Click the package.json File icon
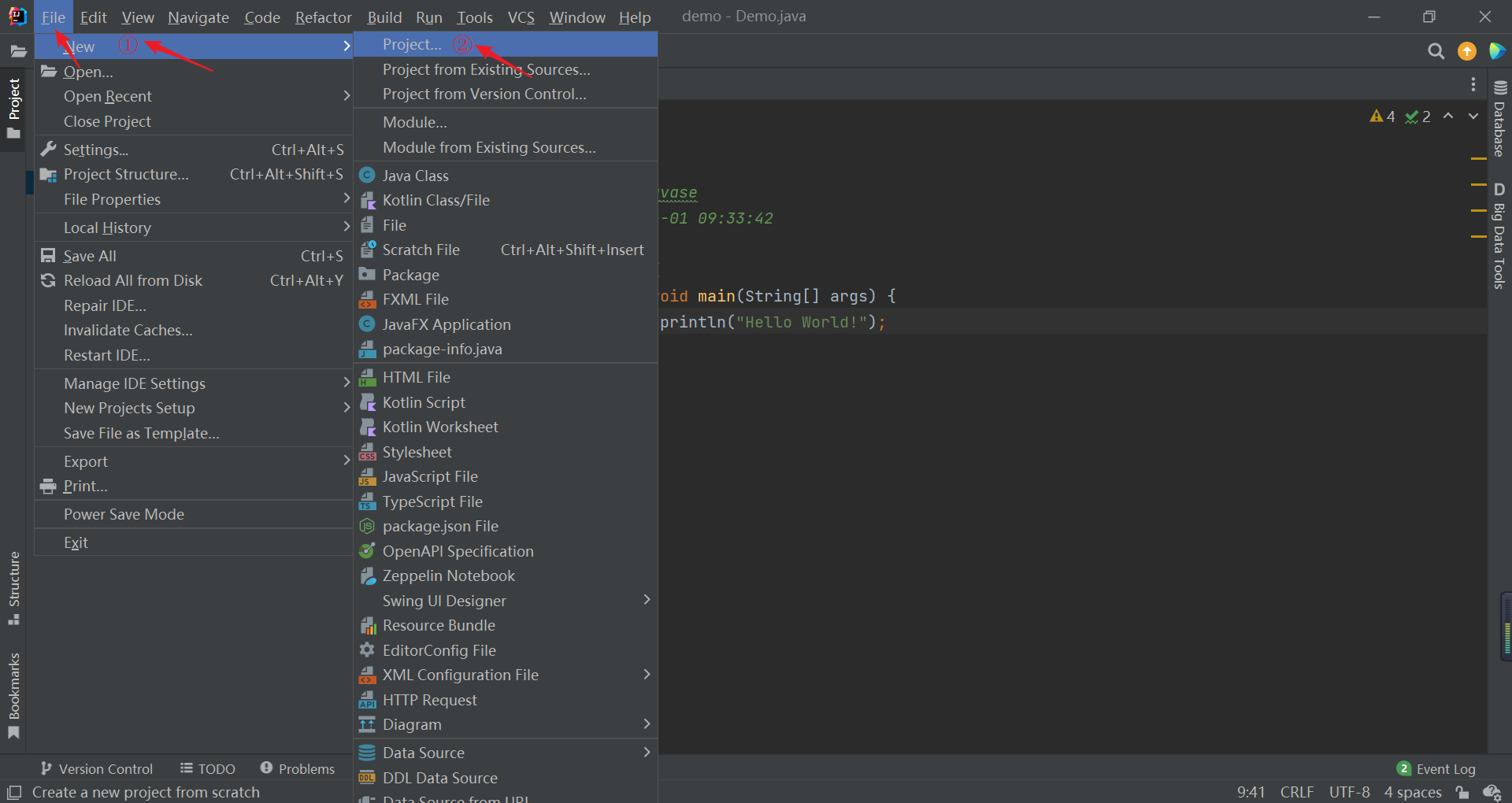Image resolution: width=1512 pixels, height=803 pixels. 367,526
